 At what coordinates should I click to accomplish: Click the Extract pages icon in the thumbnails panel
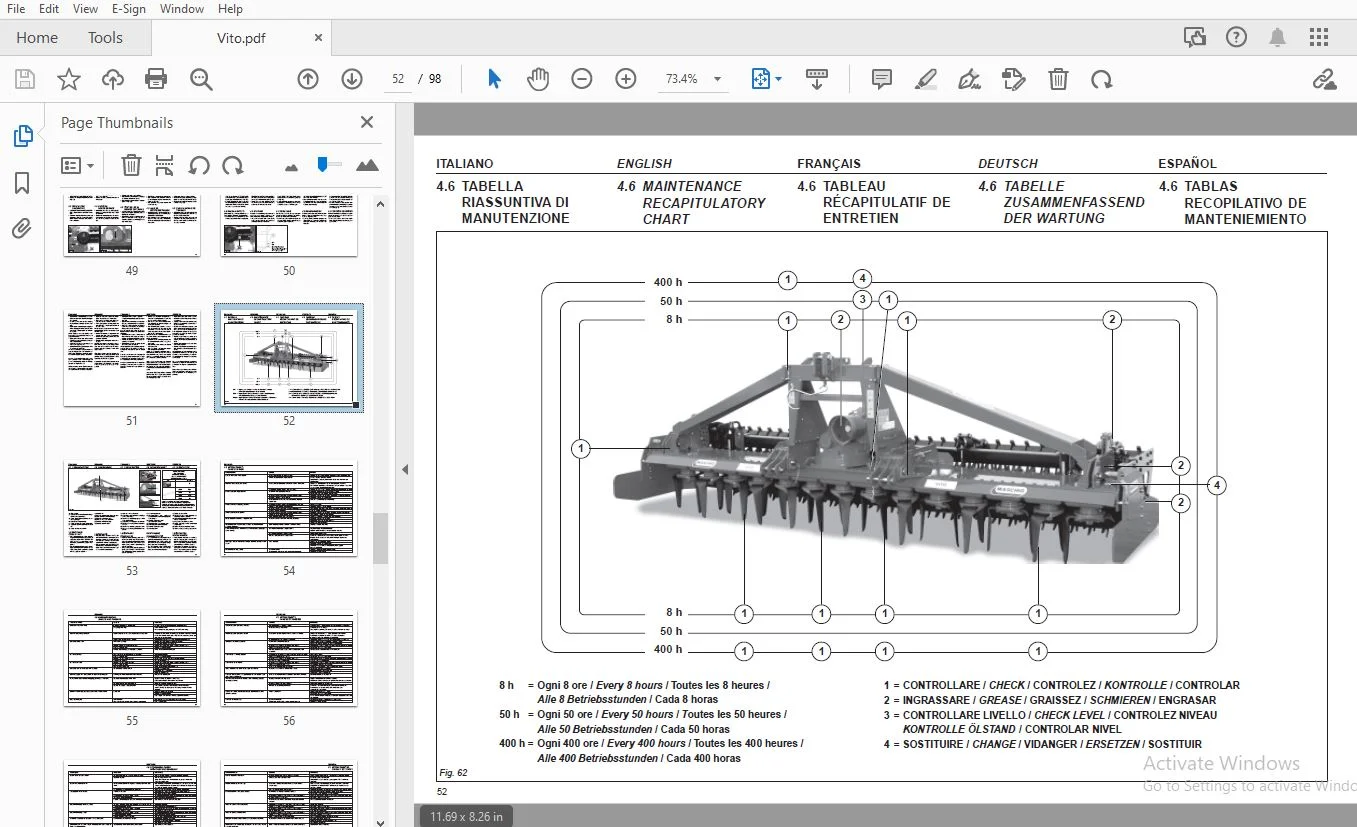[165, 165]
